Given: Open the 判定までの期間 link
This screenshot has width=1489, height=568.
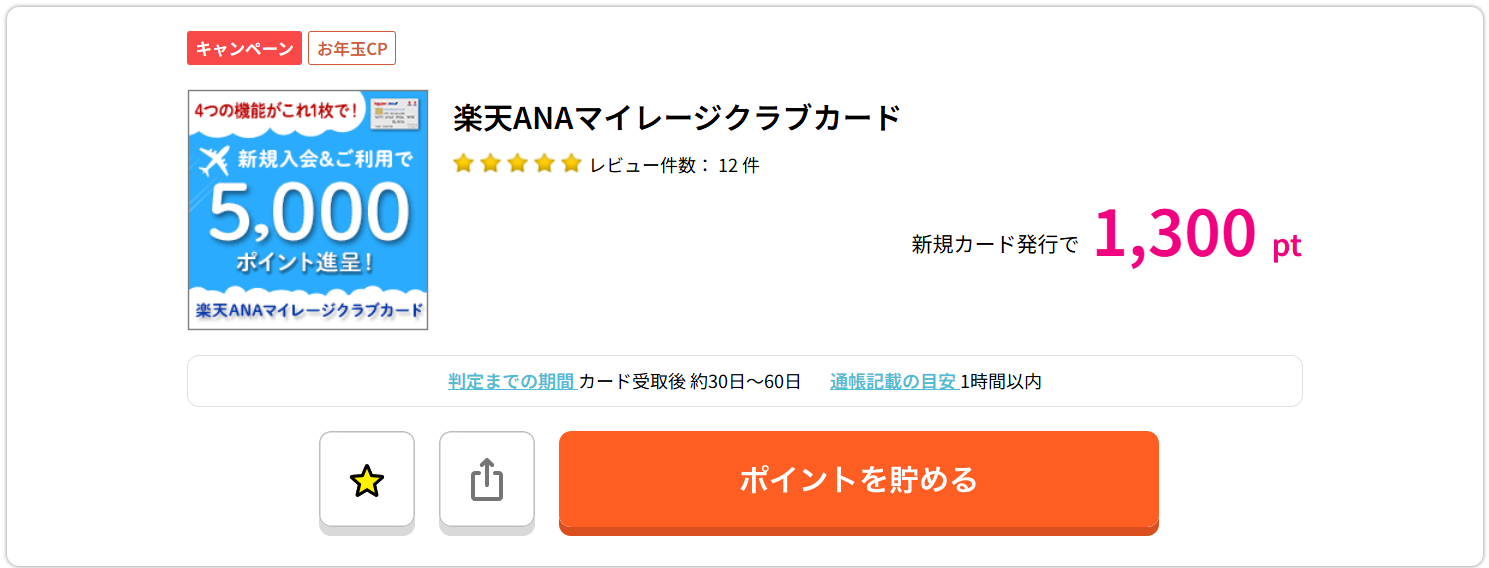Looking at the screenshot, I should click(x=511, y=381).
